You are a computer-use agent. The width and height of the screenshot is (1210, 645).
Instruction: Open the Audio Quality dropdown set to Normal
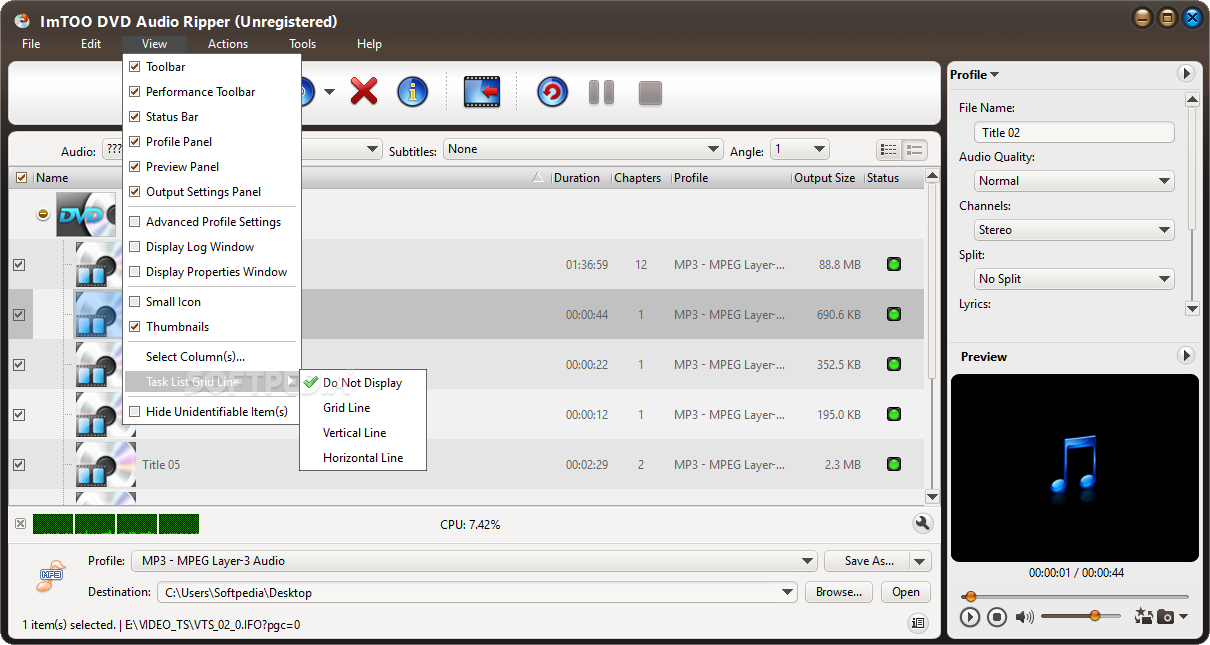click(x=1074, y=181)
